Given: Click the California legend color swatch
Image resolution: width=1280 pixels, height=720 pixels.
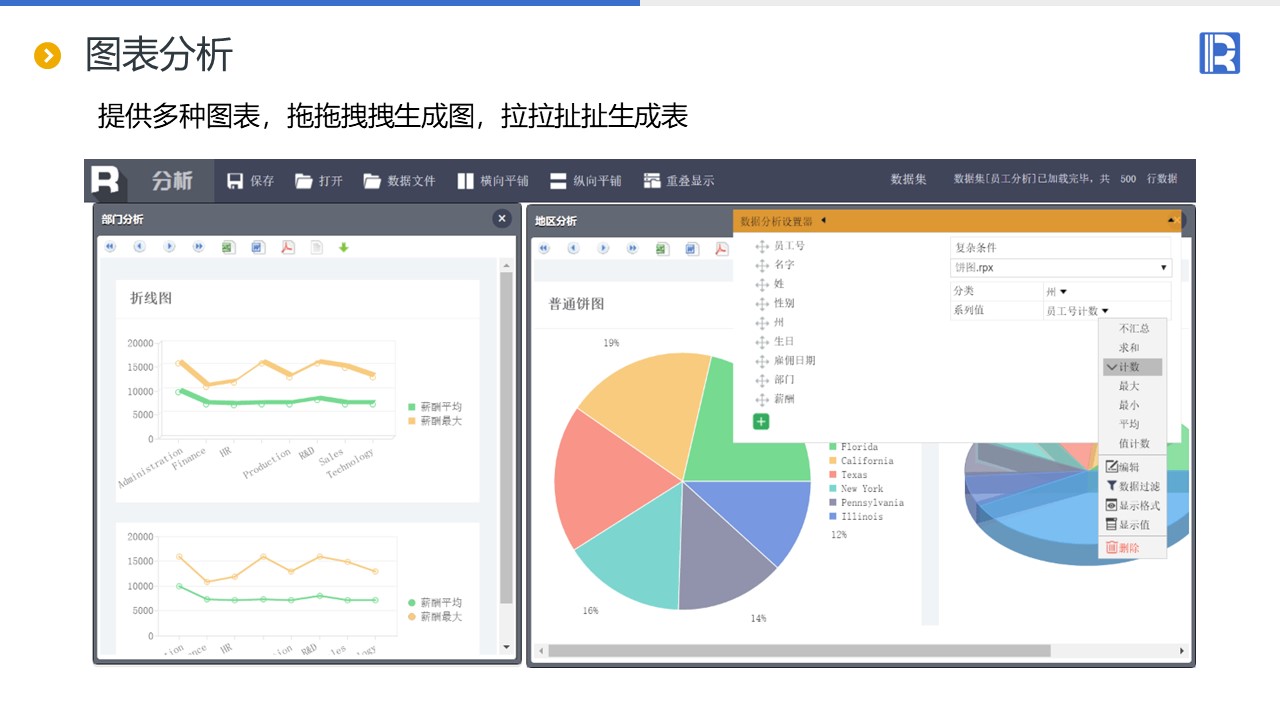Looking at the screenshot, I should click(x=833, y=461).
